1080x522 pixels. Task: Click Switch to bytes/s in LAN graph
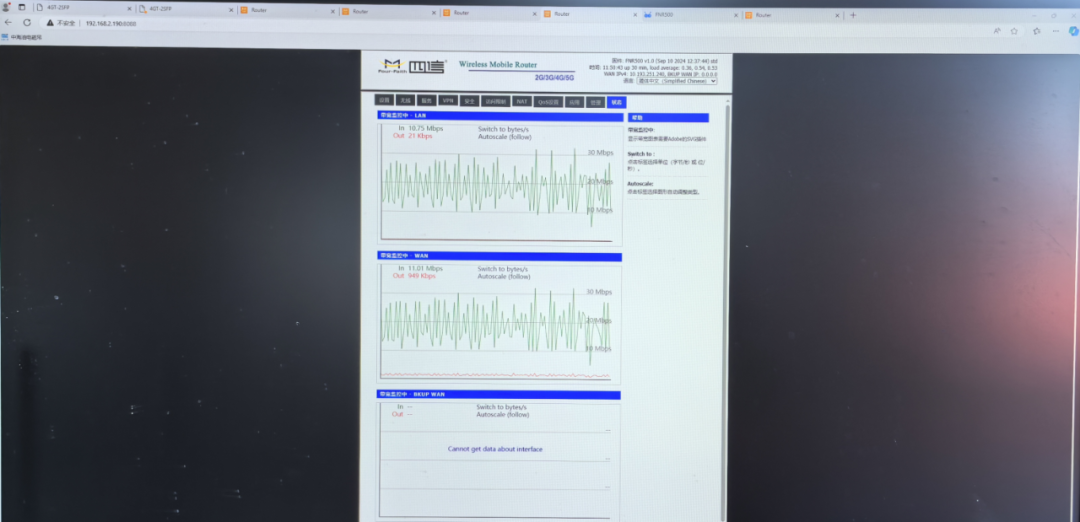pyautogui.click(x=502, y=129)
